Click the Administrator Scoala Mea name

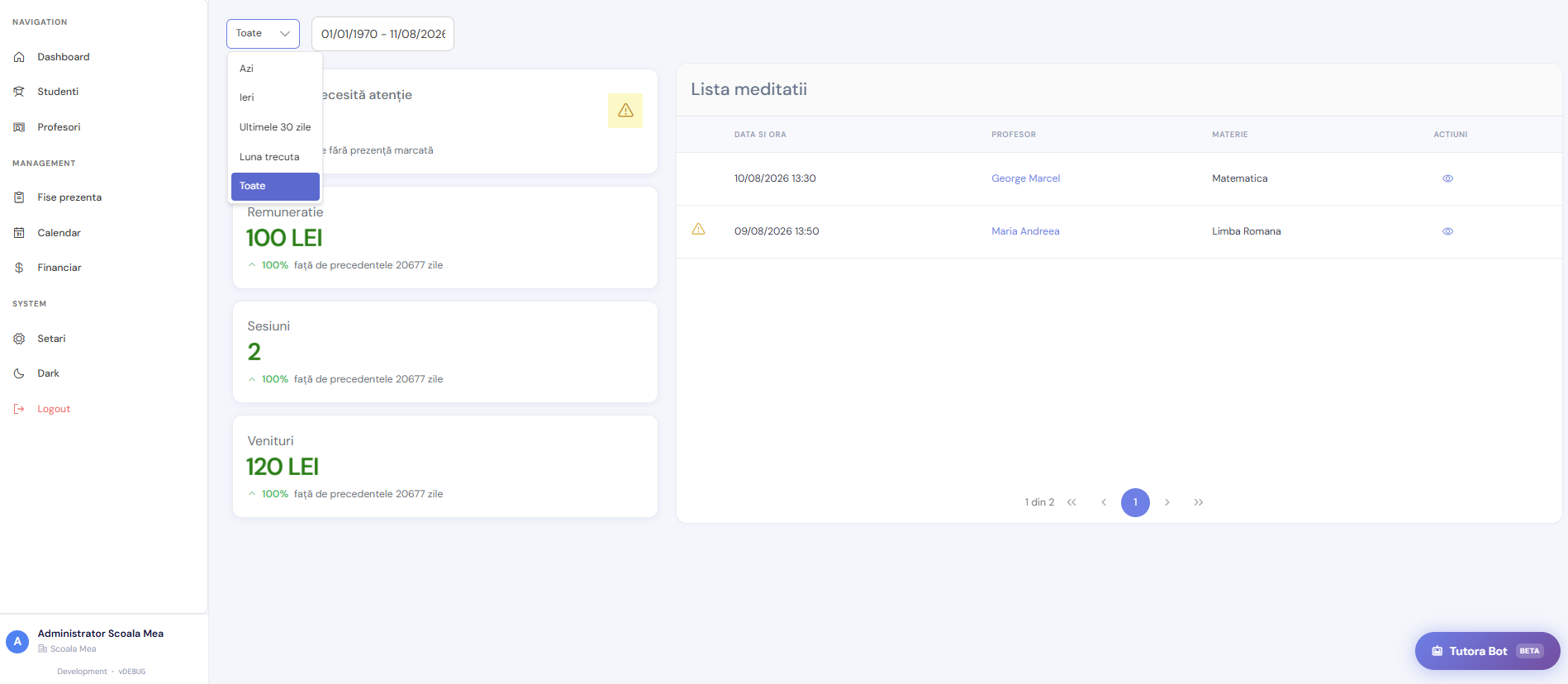[101, 634]
